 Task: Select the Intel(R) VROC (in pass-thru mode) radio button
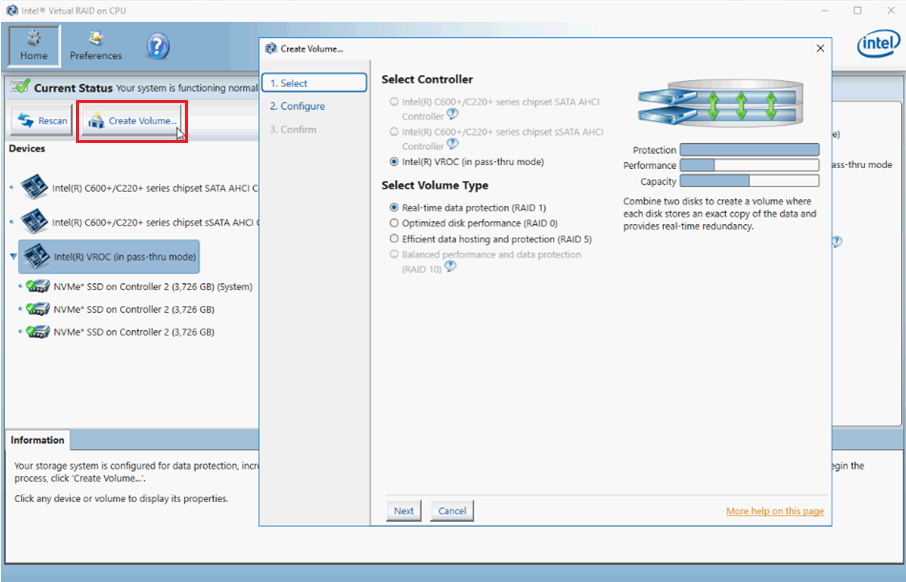pos(394,162)
